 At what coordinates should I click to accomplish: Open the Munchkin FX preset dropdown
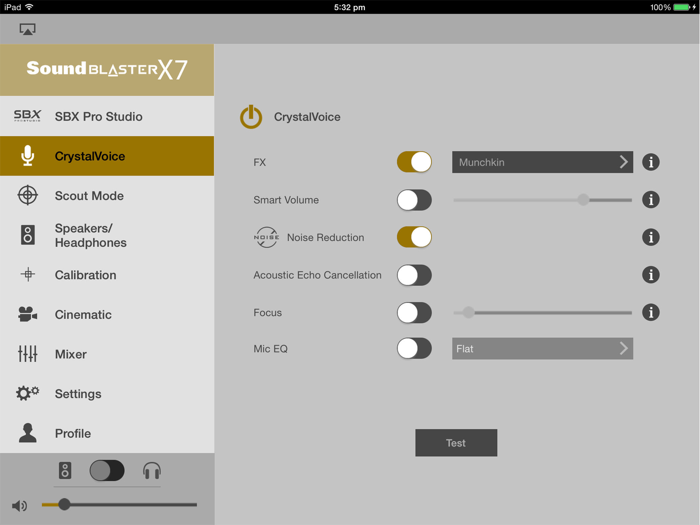click(x=542, y=162)
